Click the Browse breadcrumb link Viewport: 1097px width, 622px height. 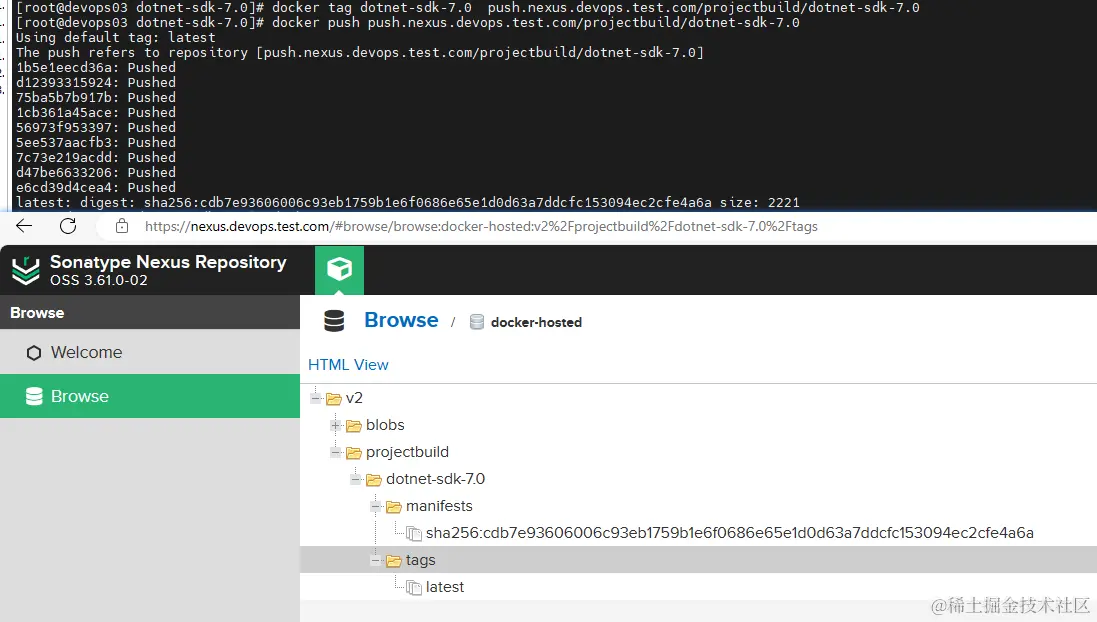pos(400,320)
